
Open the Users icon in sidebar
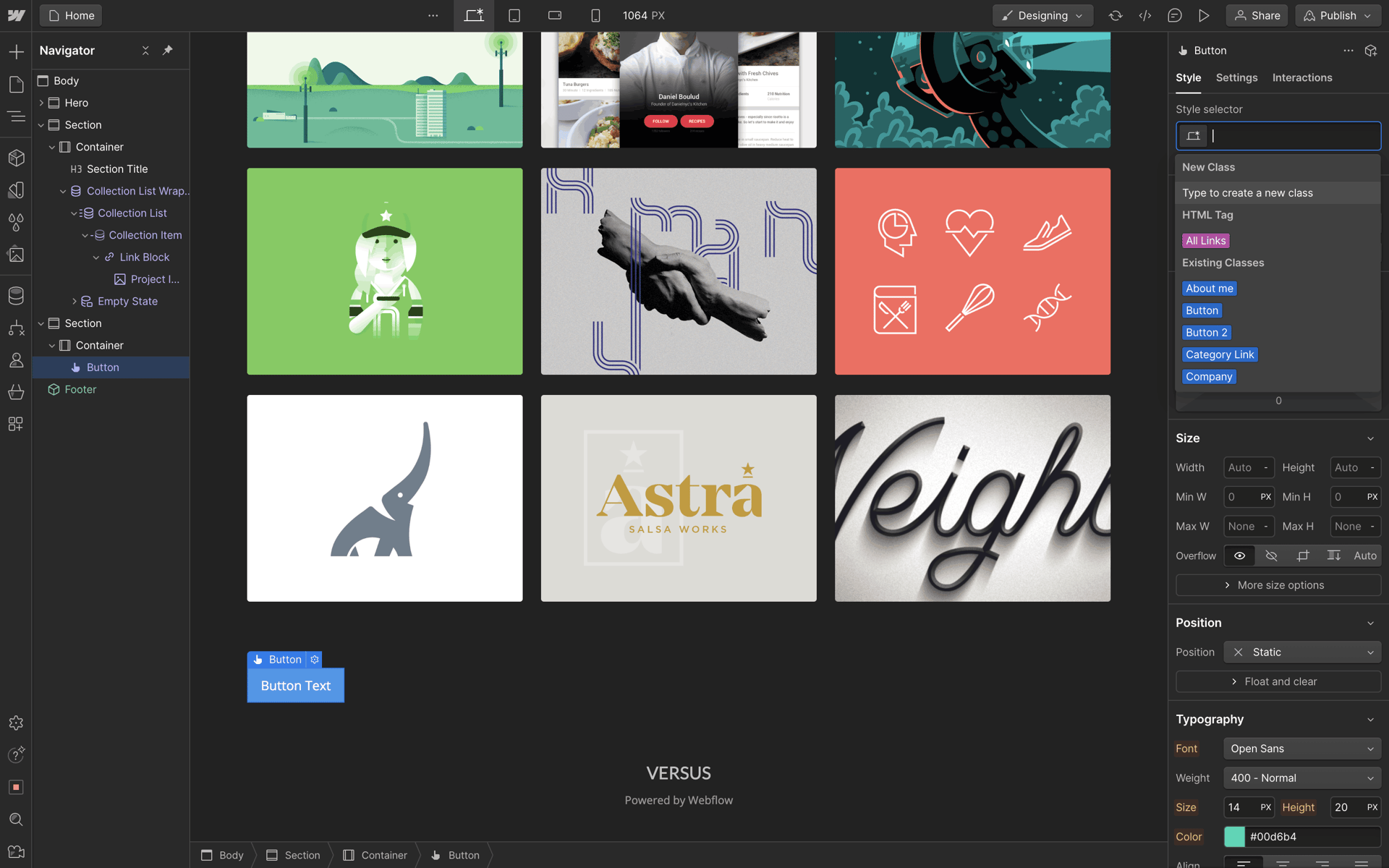tap(16, 359)
